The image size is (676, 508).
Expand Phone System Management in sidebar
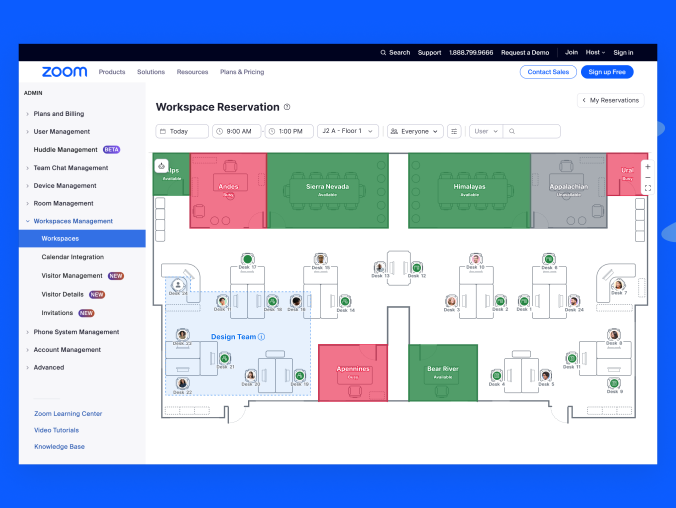click(x=76, y=332)
